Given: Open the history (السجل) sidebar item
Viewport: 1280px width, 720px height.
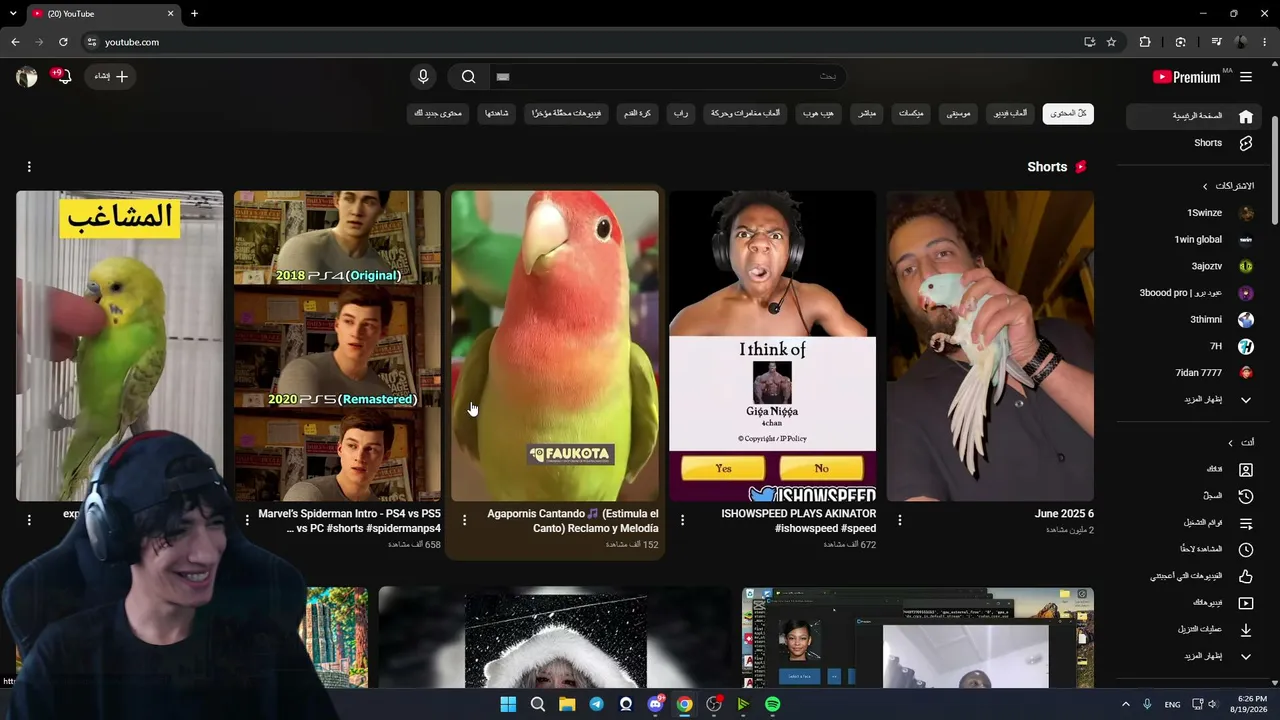Looking at the screenshot, I should [1194, 496].
